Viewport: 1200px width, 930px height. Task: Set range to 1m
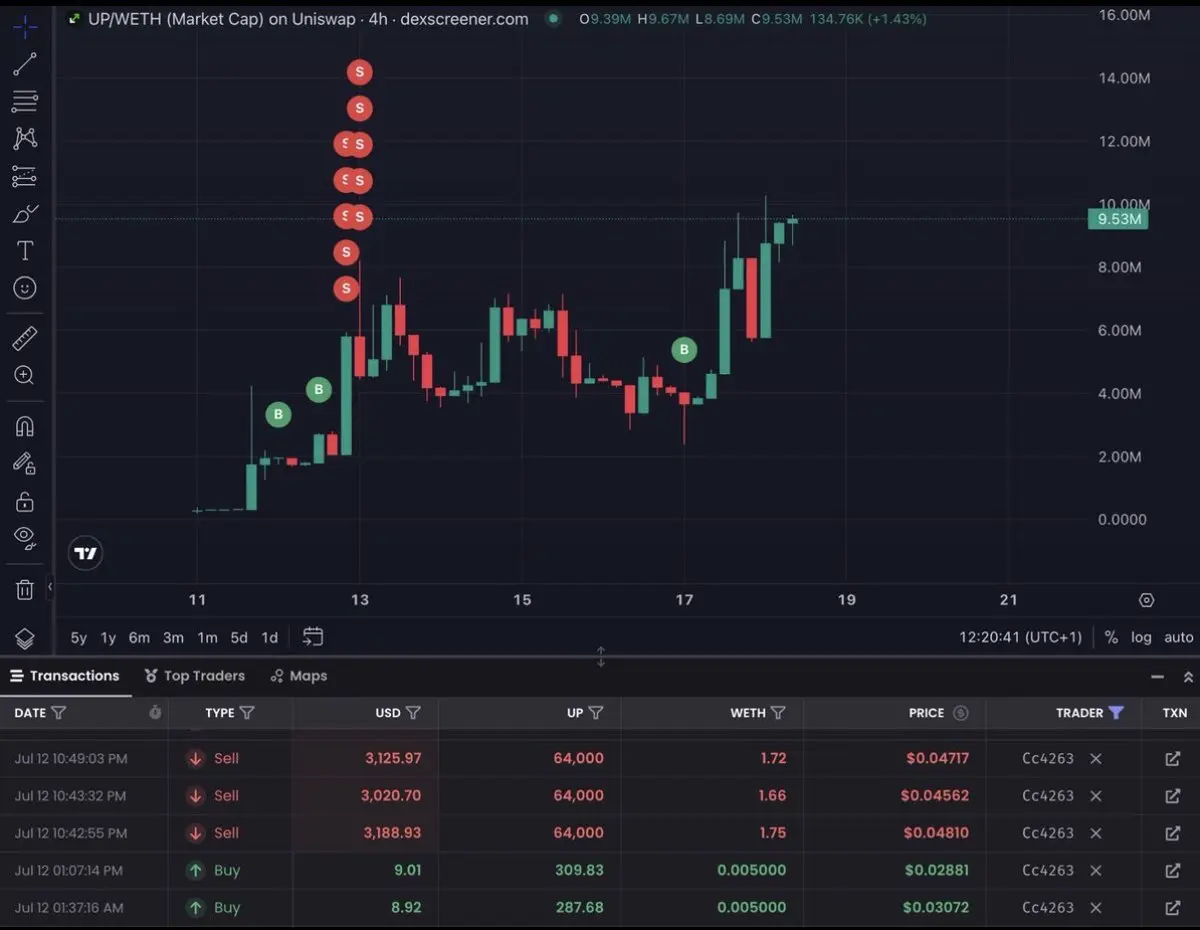207,637
